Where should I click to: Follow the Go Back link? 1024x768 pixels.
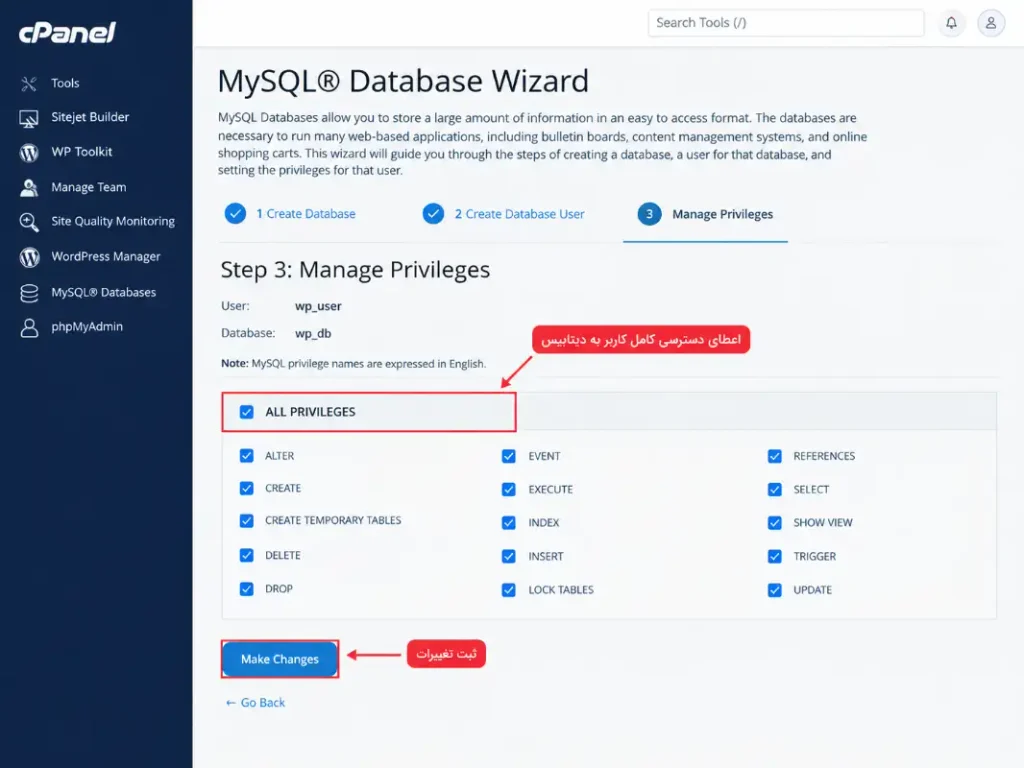(x=255, y=703)
